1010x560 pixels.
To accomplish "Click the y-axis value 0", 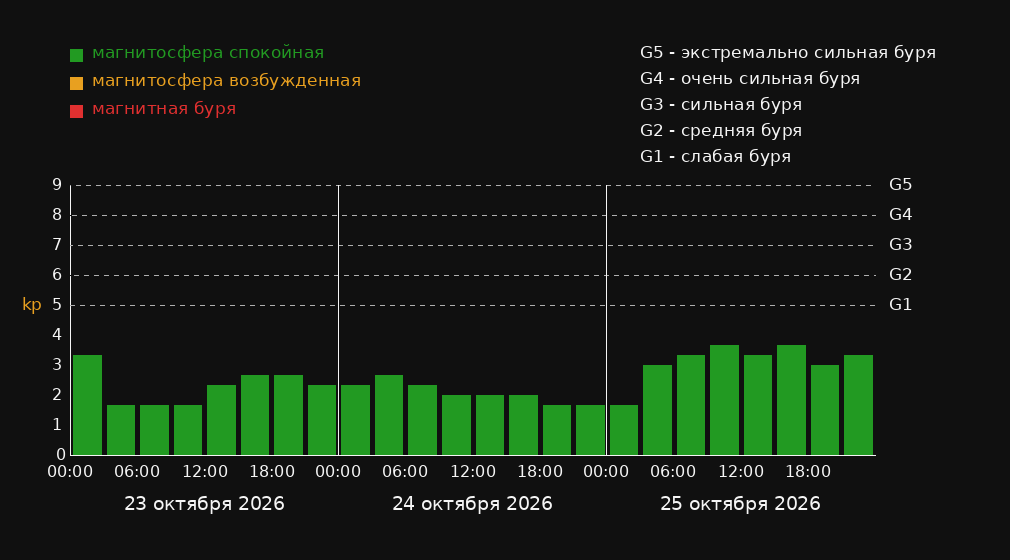I will pos(61,455).
